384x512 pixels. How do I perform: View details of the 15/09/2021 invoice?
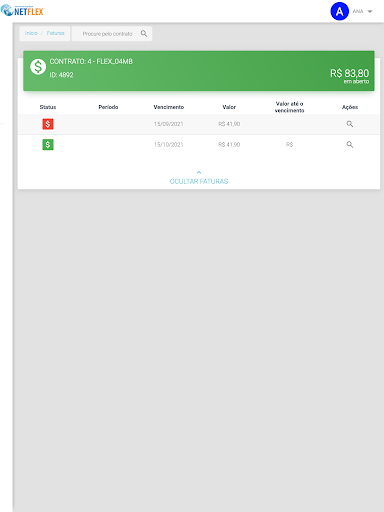pos(350,124)
